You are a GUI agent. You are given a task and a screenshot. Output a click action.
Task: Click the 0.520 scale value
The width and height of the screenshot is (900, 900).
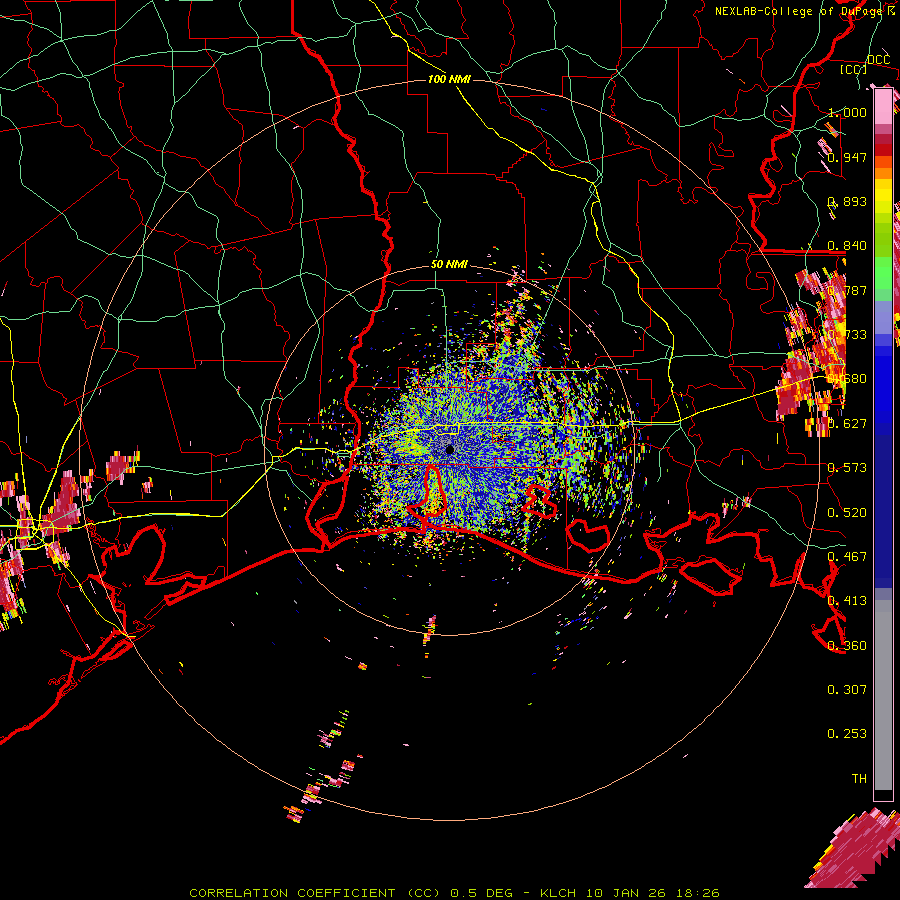point(847,513)
